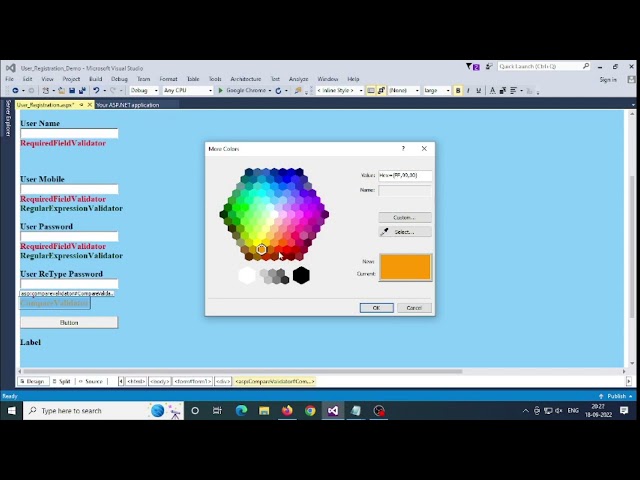Click the Save All icon
Image resolution: width=640 pixels, height=480 pixels.
[x=82, y=91]
